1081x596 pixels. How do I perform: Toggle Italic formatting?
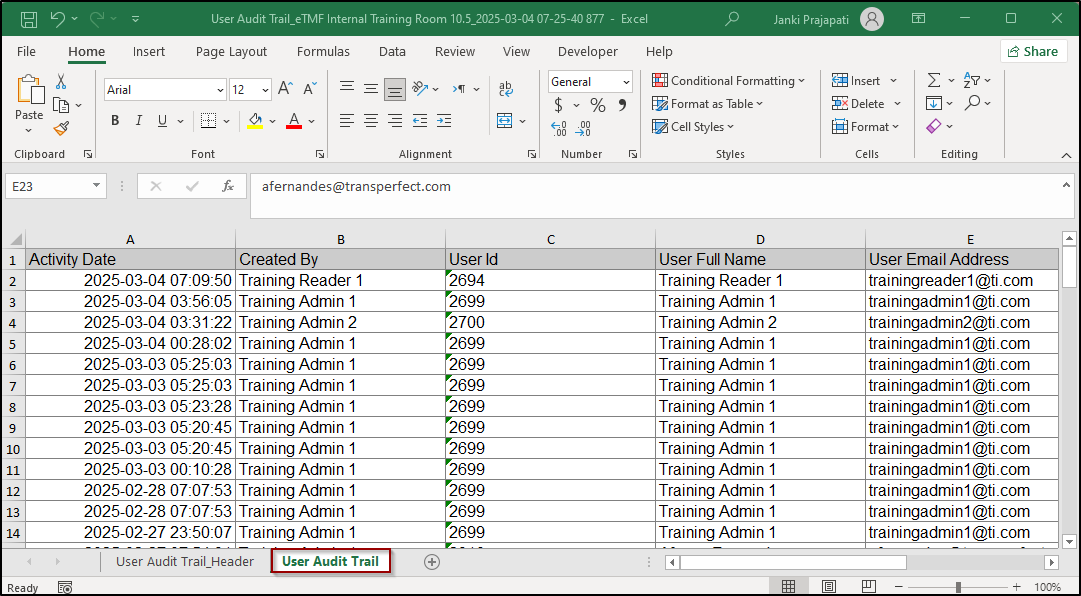139,121
